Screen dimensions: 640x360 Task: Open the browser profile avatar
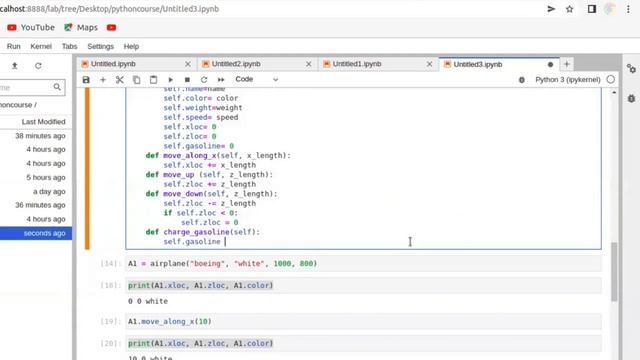pos(609,9)
